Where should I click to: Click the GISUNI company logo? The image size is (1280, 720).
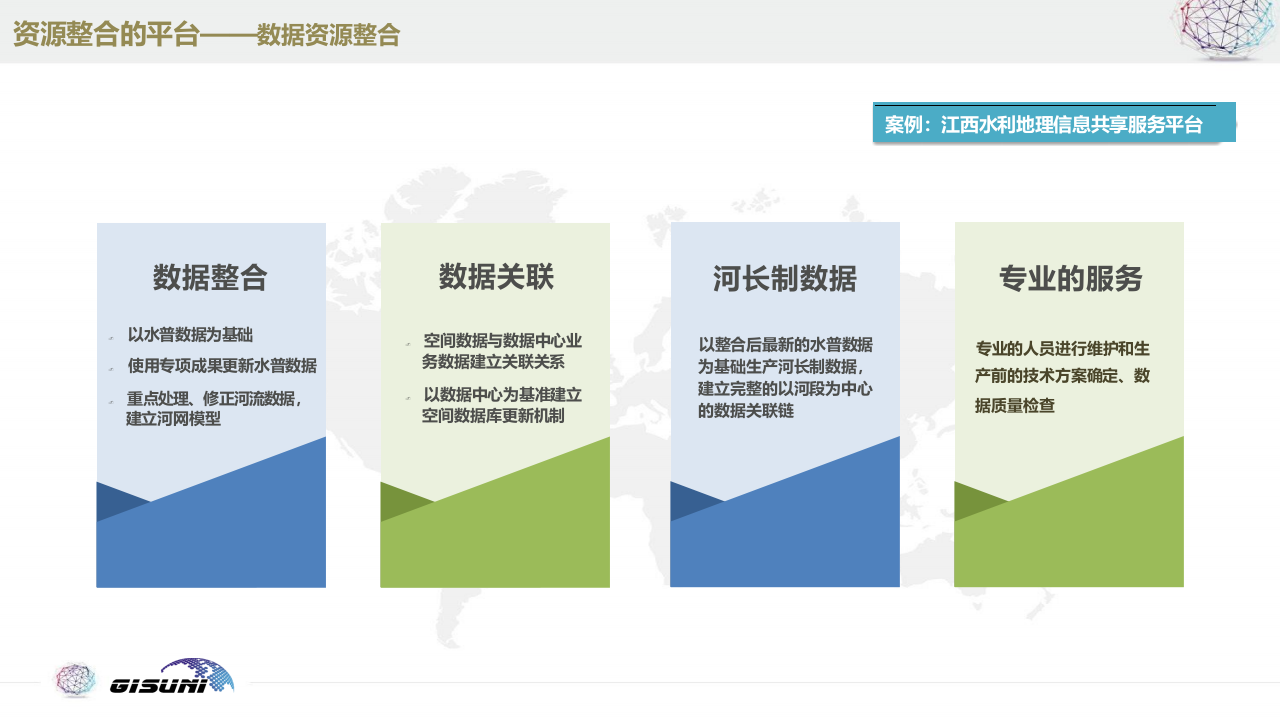coord(172,677)
